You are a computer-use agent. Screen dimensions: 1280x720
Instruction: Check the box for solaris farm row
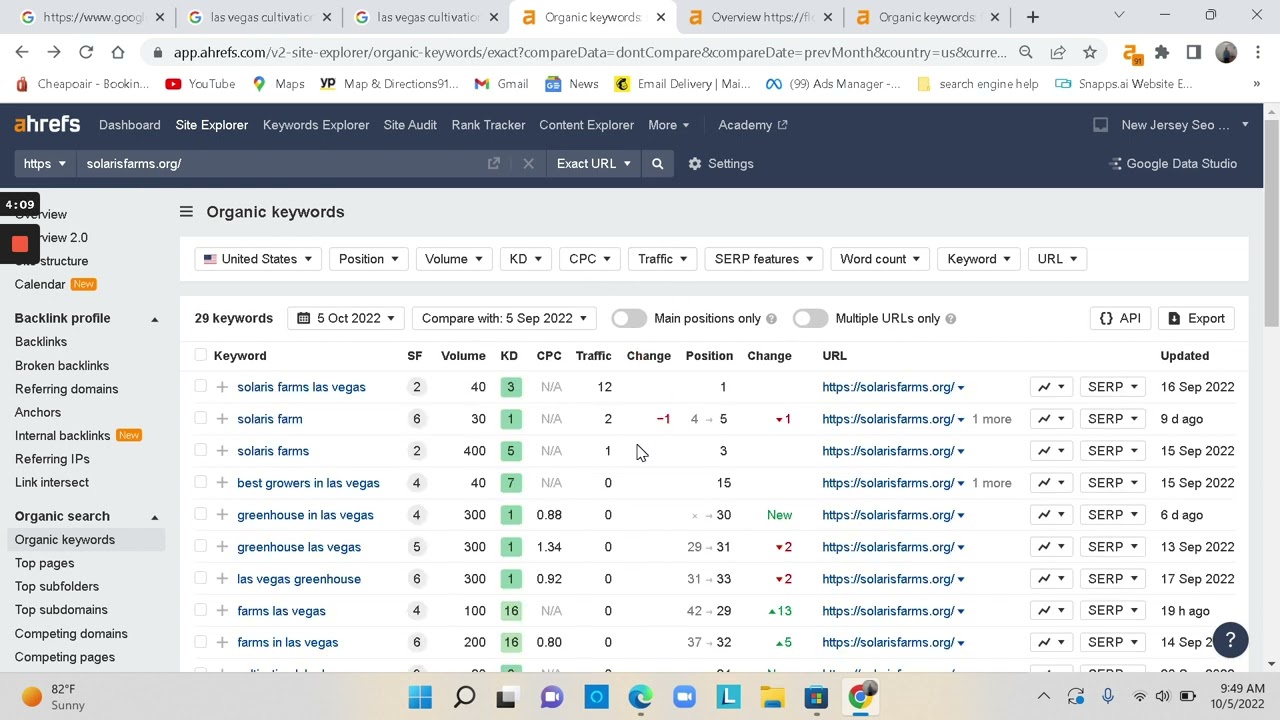click(201, 419)
